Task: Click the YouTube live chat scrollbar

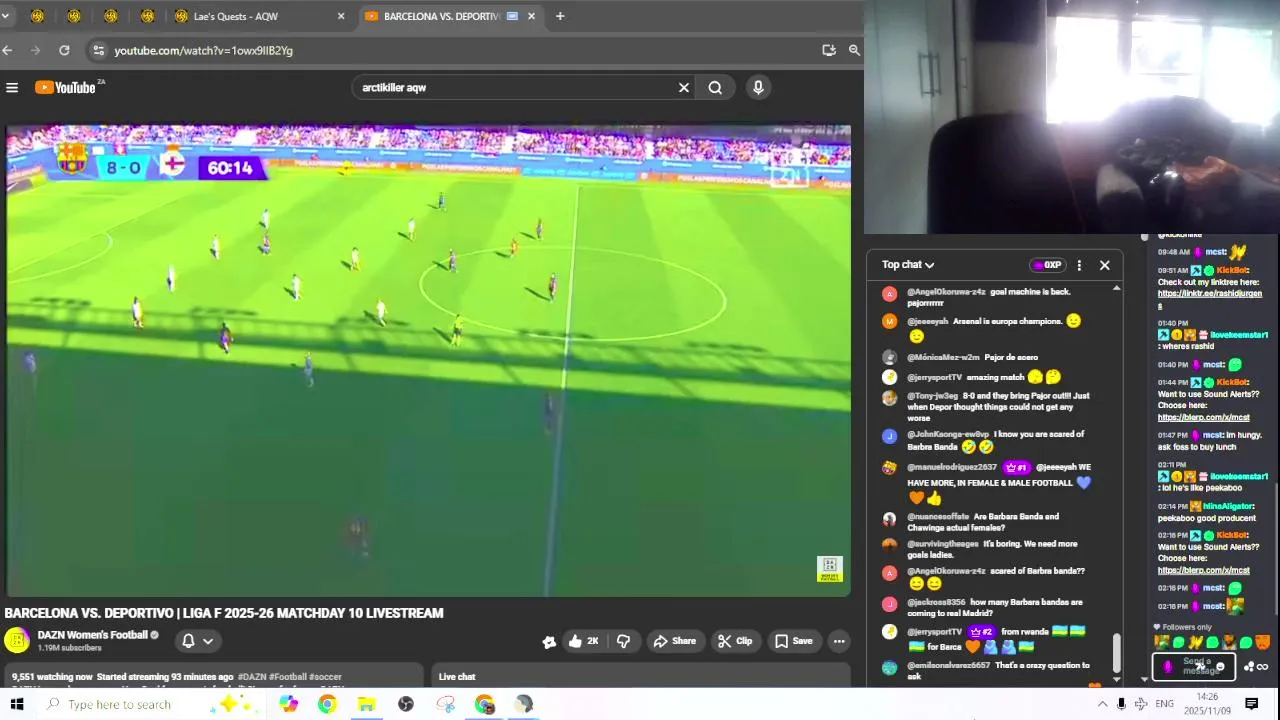Action: click(1117, 652)
